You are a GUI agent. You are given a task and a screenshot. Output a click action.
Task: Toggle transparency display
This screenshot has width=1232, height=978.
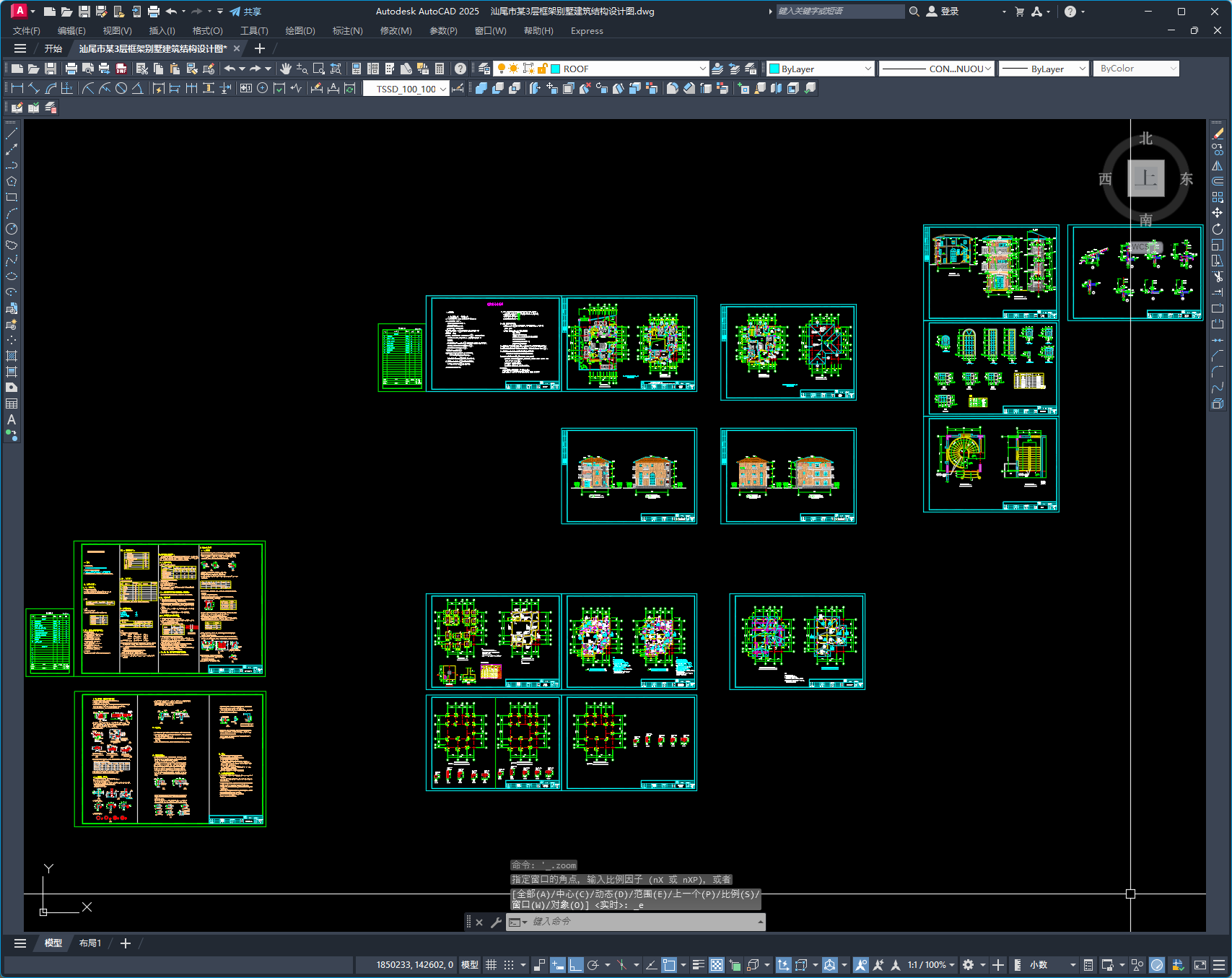click(x=717, y=965)
